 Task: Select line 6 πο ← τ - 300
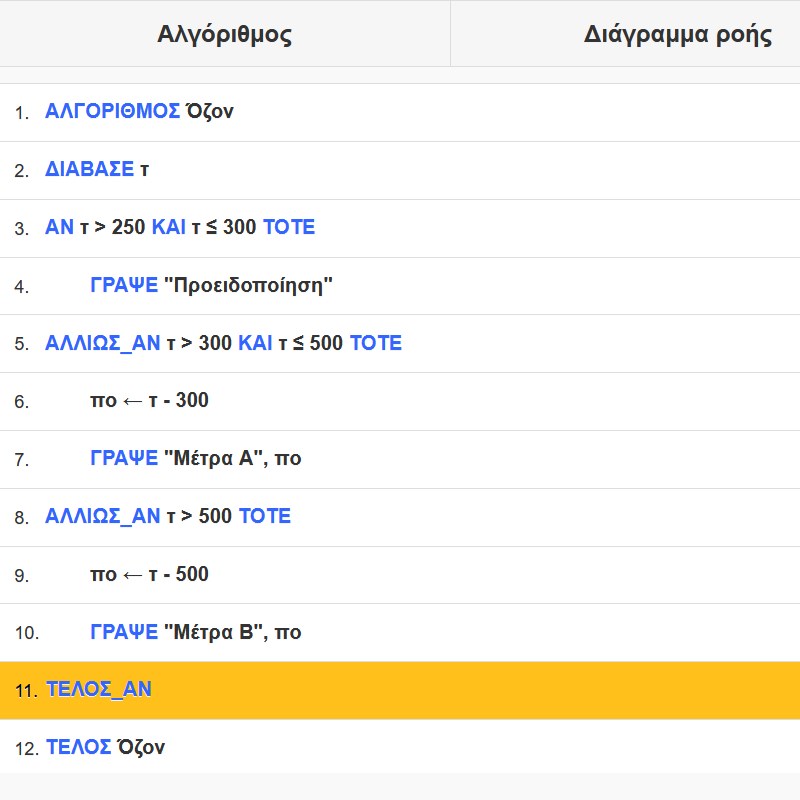[400, 402]
